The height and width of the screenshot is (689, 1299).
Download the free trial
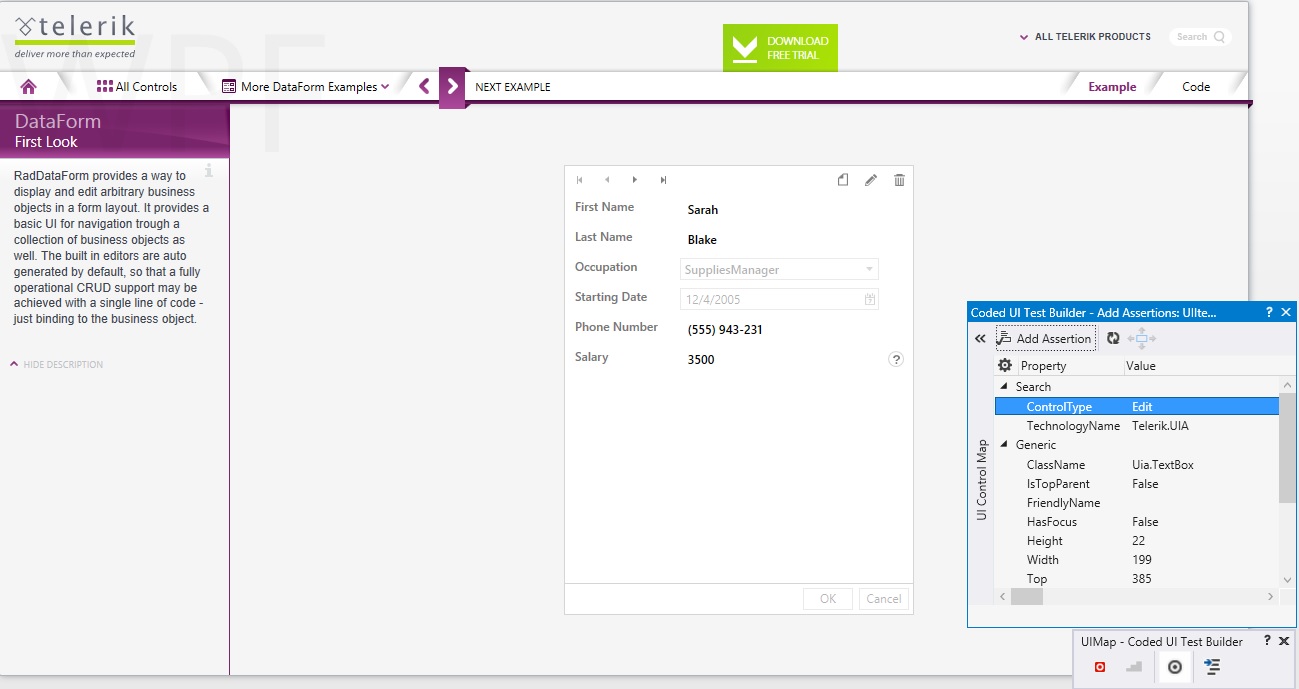point(780,48)
